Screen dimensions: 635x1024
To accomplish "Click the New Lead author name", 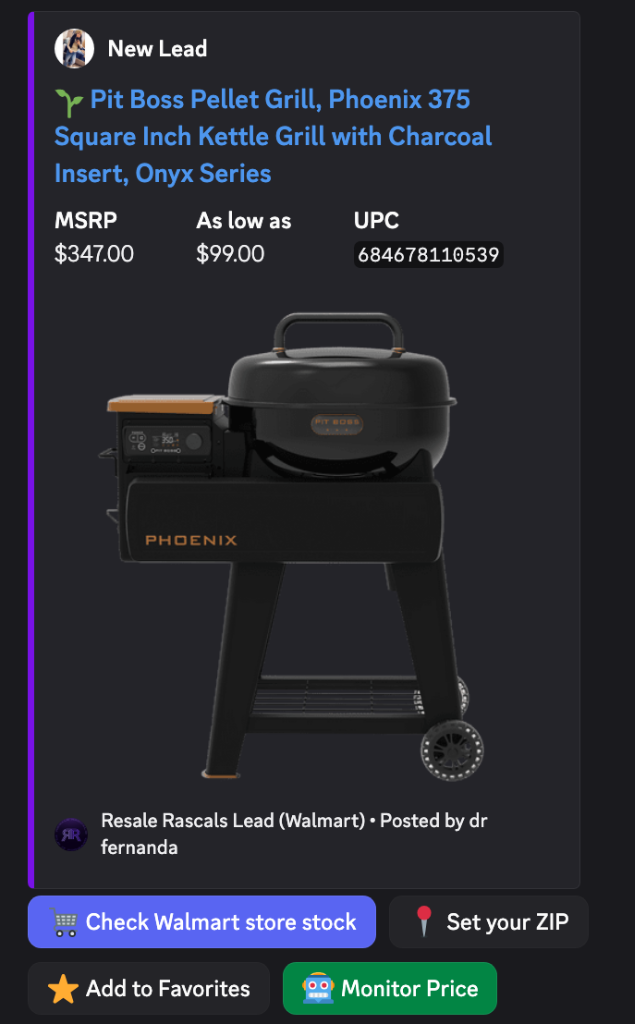I will coord(157,48).
